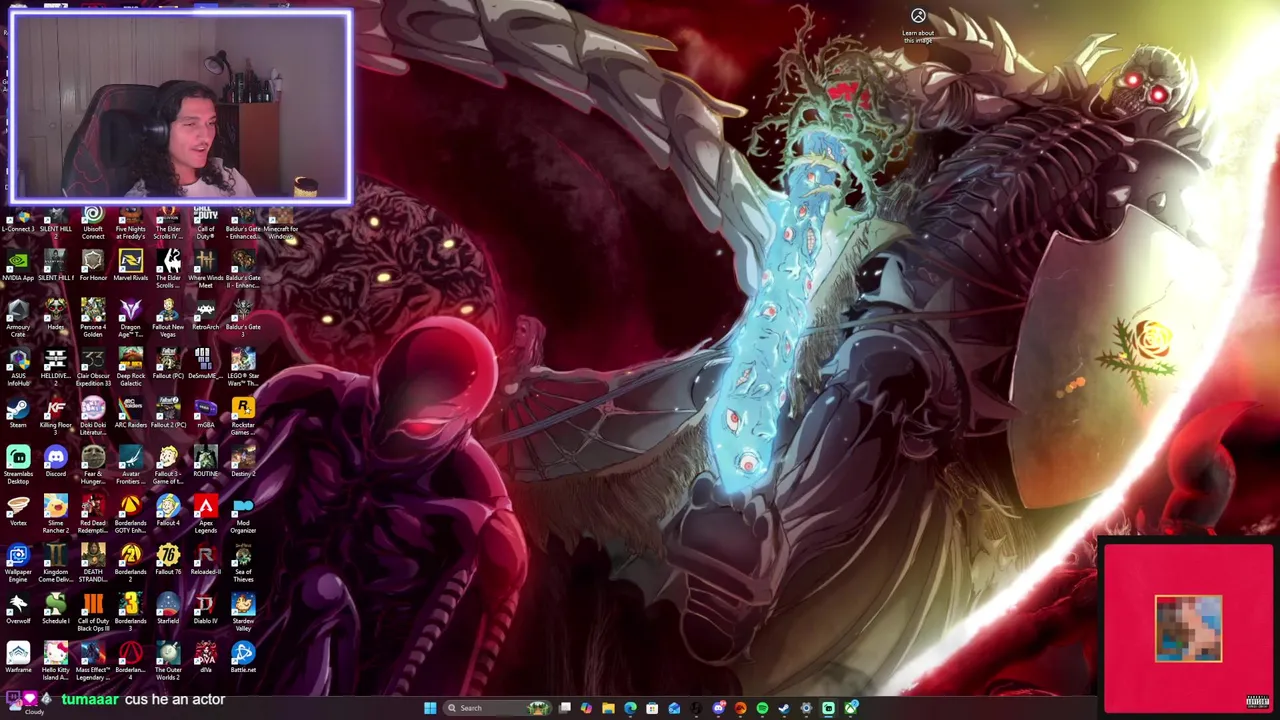
Task: Click the Overwolf desktop icon
Action: pyautogui.click(x=18, y=609)
